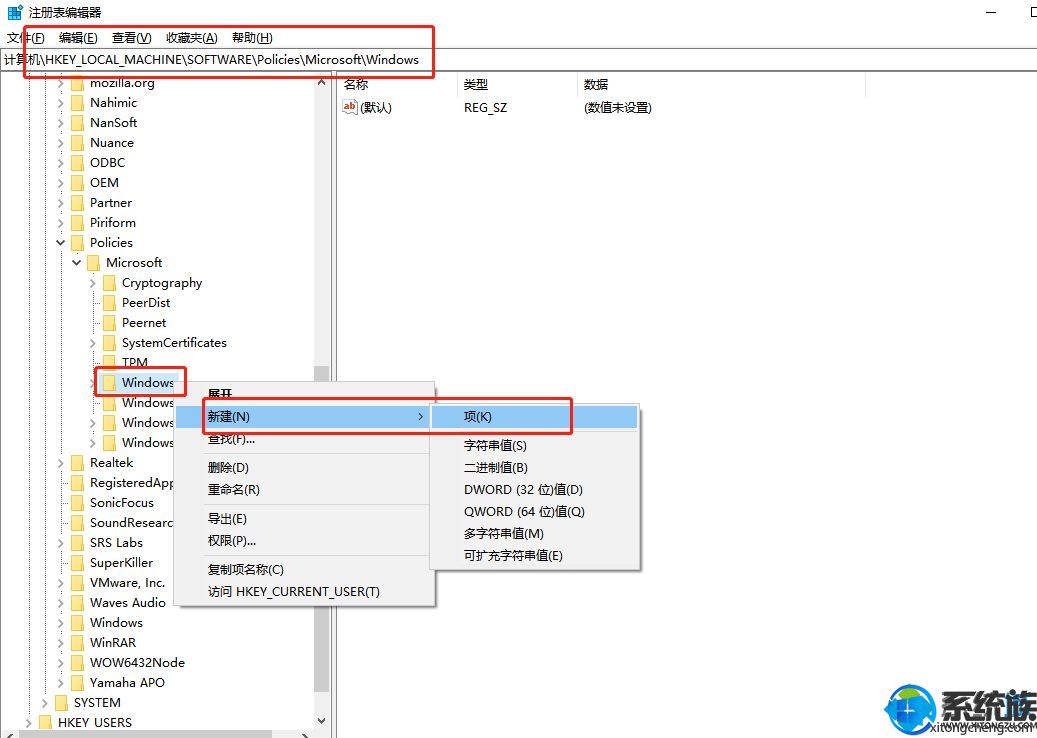
Task: Collapse the Microsoft key chevron
Action: click(77, 263)
